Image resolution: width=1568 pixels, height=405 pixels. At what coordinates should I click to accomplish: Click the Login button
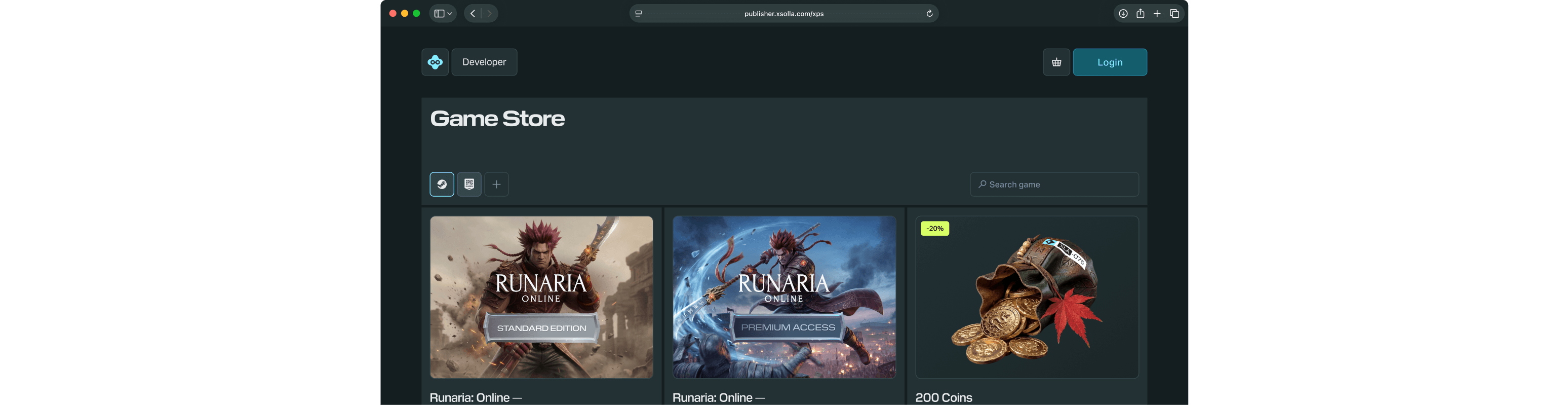1110,62
